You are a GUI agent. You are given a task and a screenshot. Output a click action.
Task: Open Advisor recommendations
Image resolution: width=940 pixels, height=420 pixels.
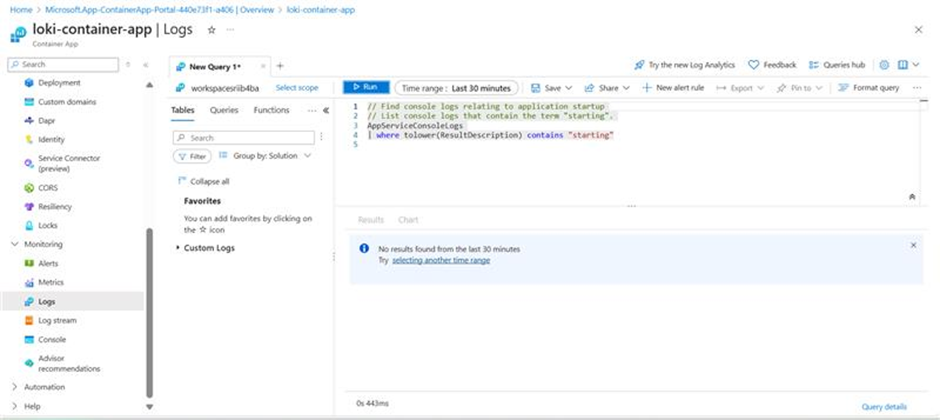(x=69, y=363)
